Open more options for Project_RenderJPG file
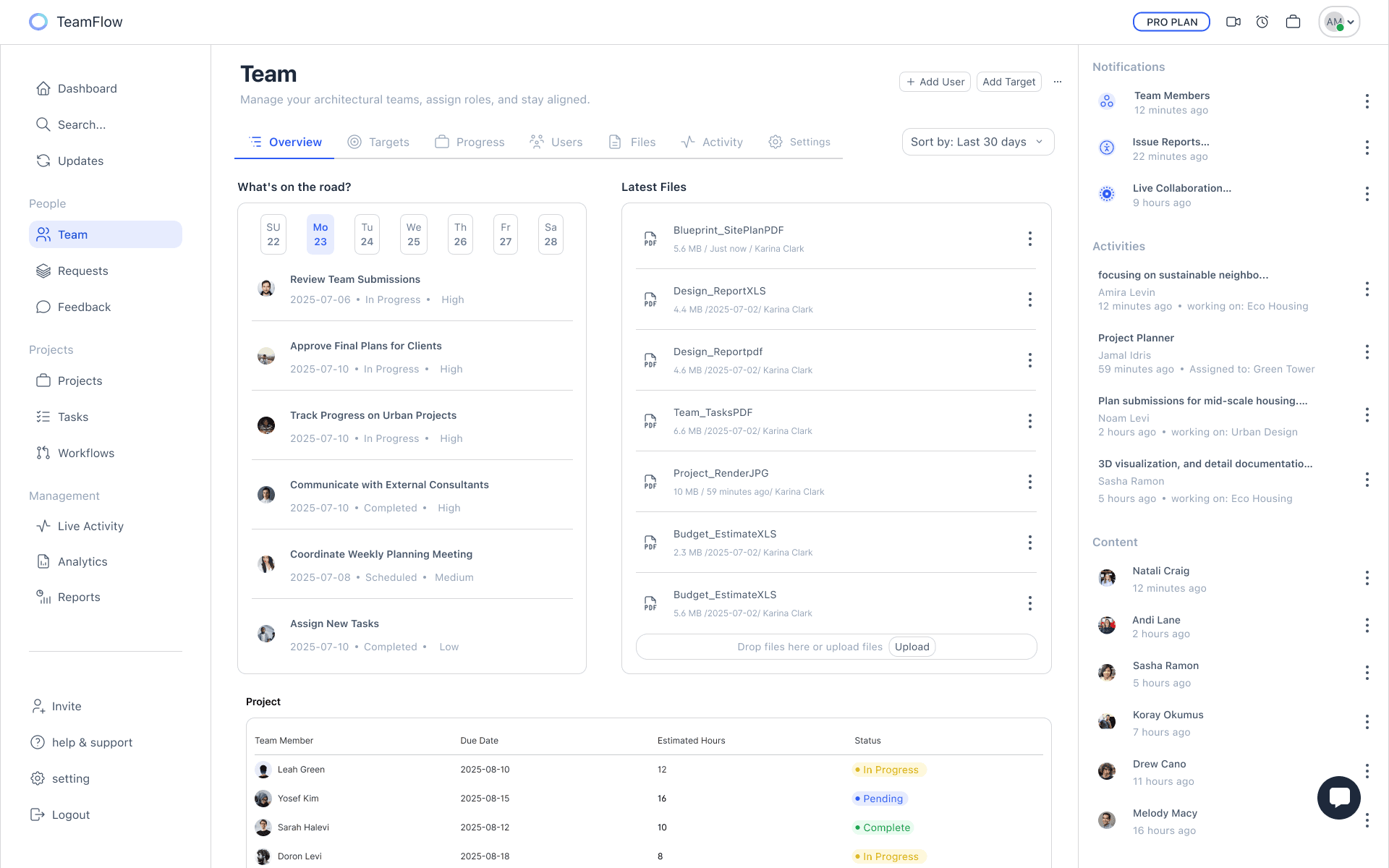 tap(1029, 482)
